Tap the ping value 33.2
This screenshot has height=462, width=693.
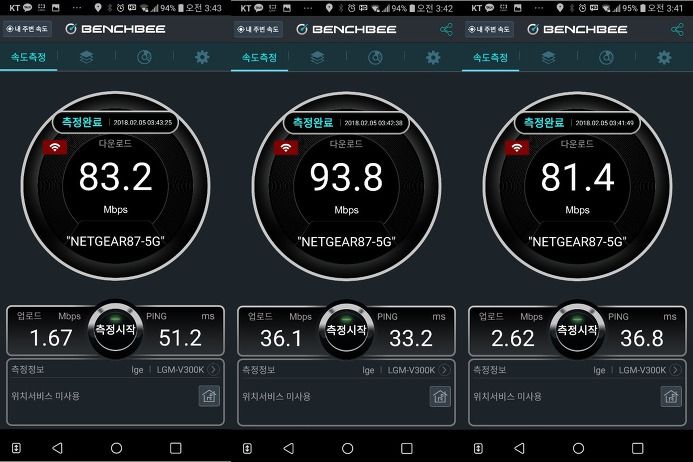click(411, 338)
